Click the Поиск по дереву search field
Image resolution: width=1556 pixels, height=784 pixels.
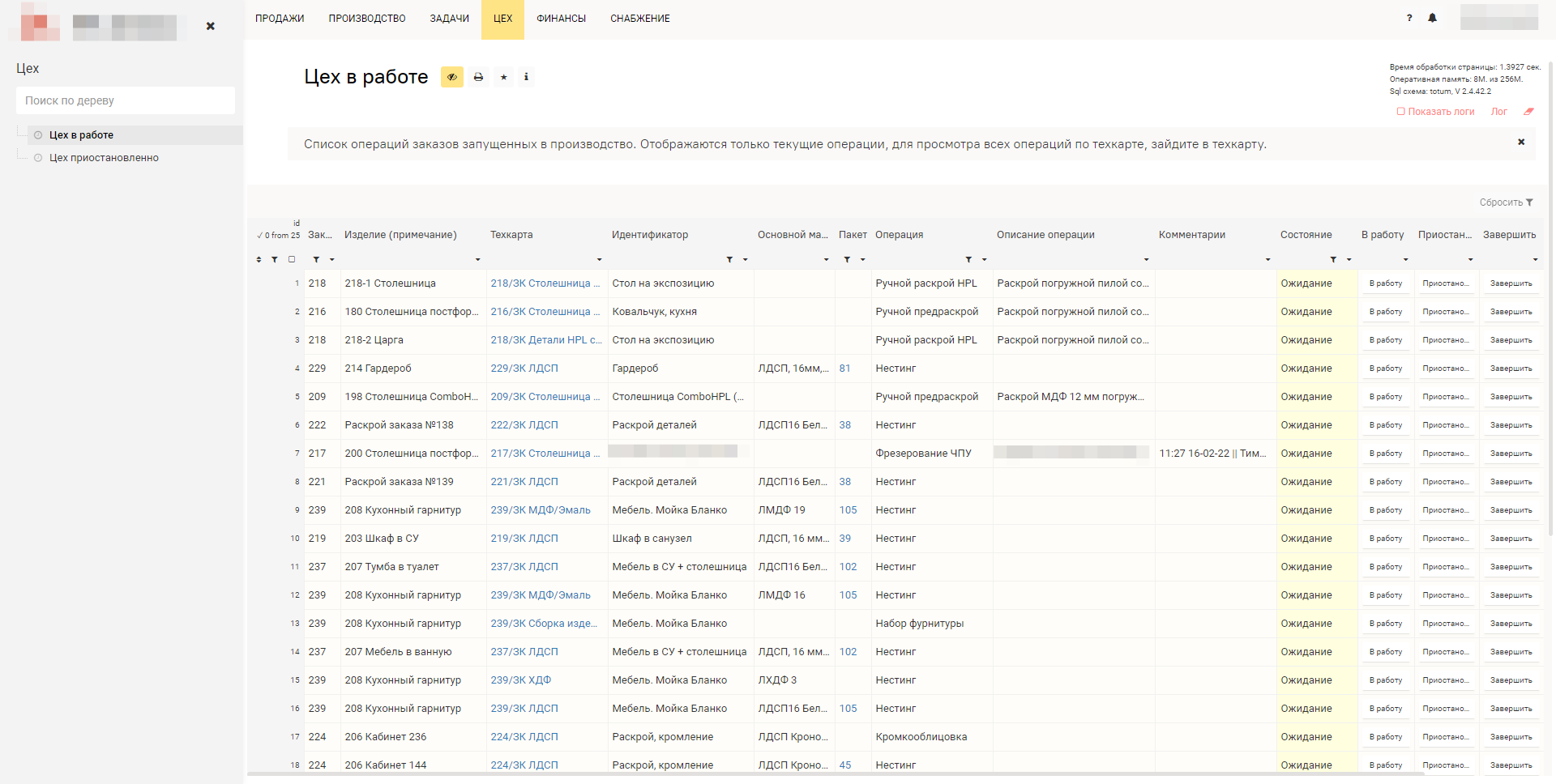pyautogui.click(x=126, y=100)
